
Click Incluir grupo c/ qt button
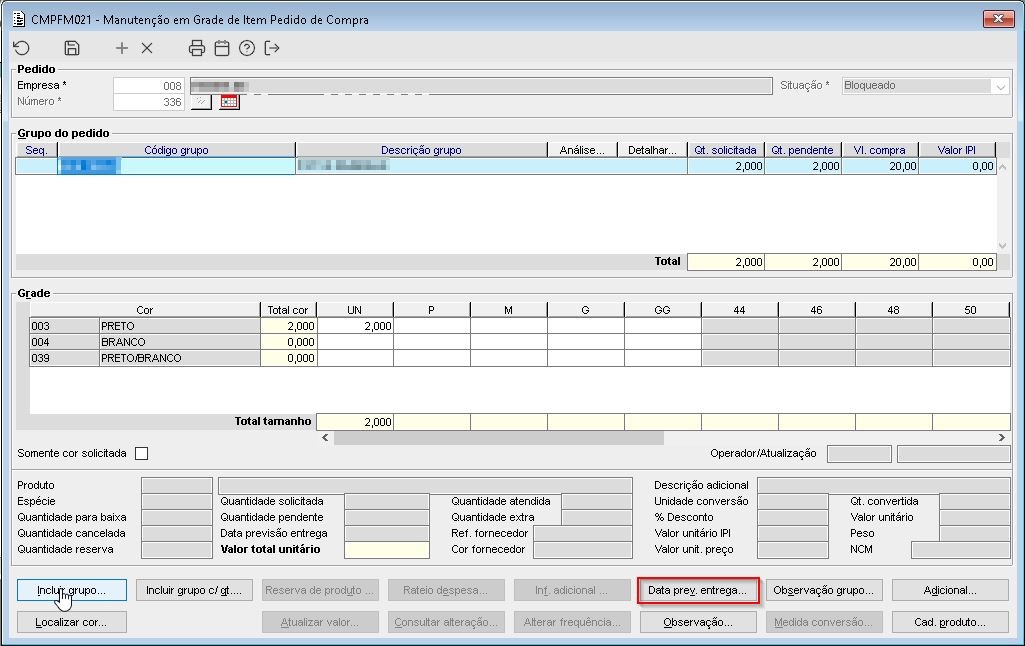(194, 590)
